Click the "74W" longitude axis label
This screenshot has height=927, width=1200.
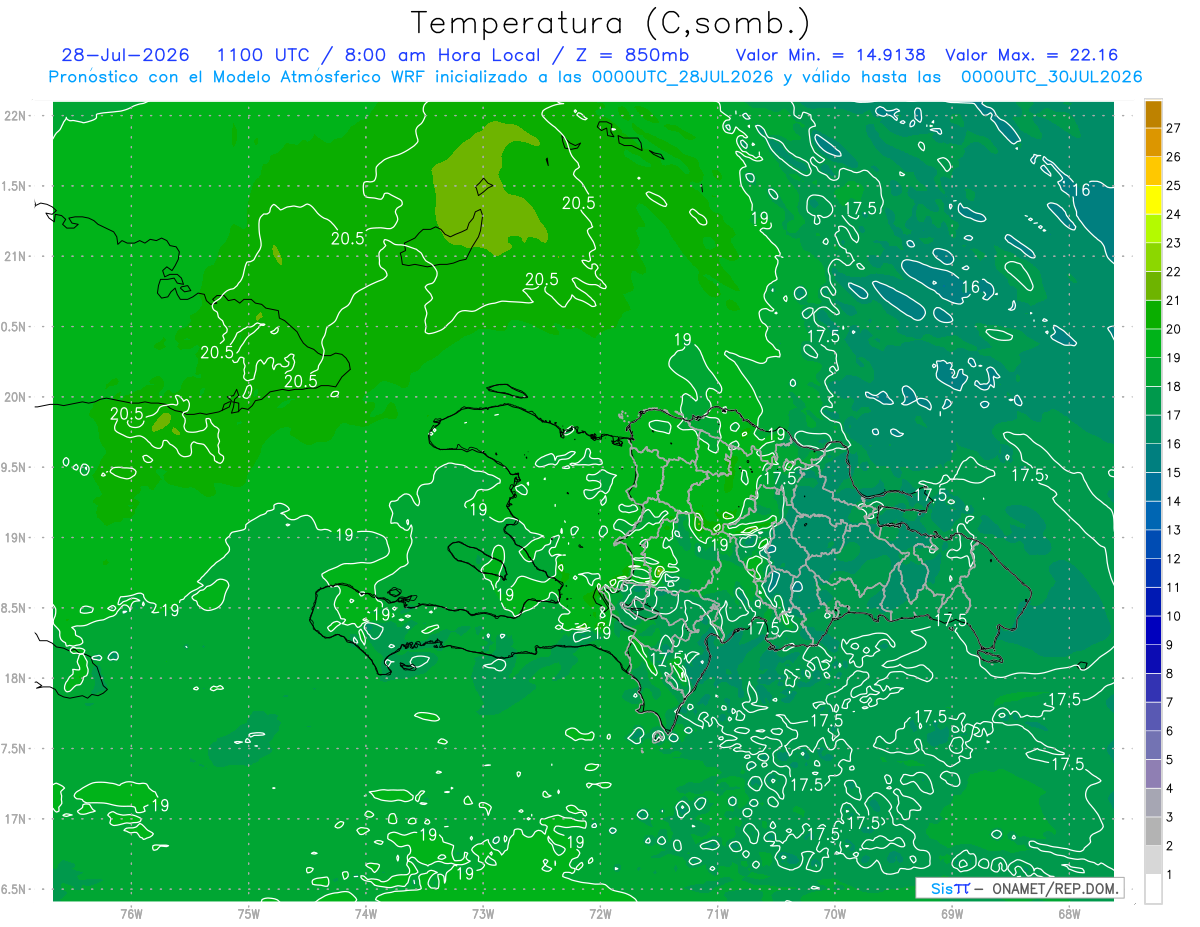[365, 913]
